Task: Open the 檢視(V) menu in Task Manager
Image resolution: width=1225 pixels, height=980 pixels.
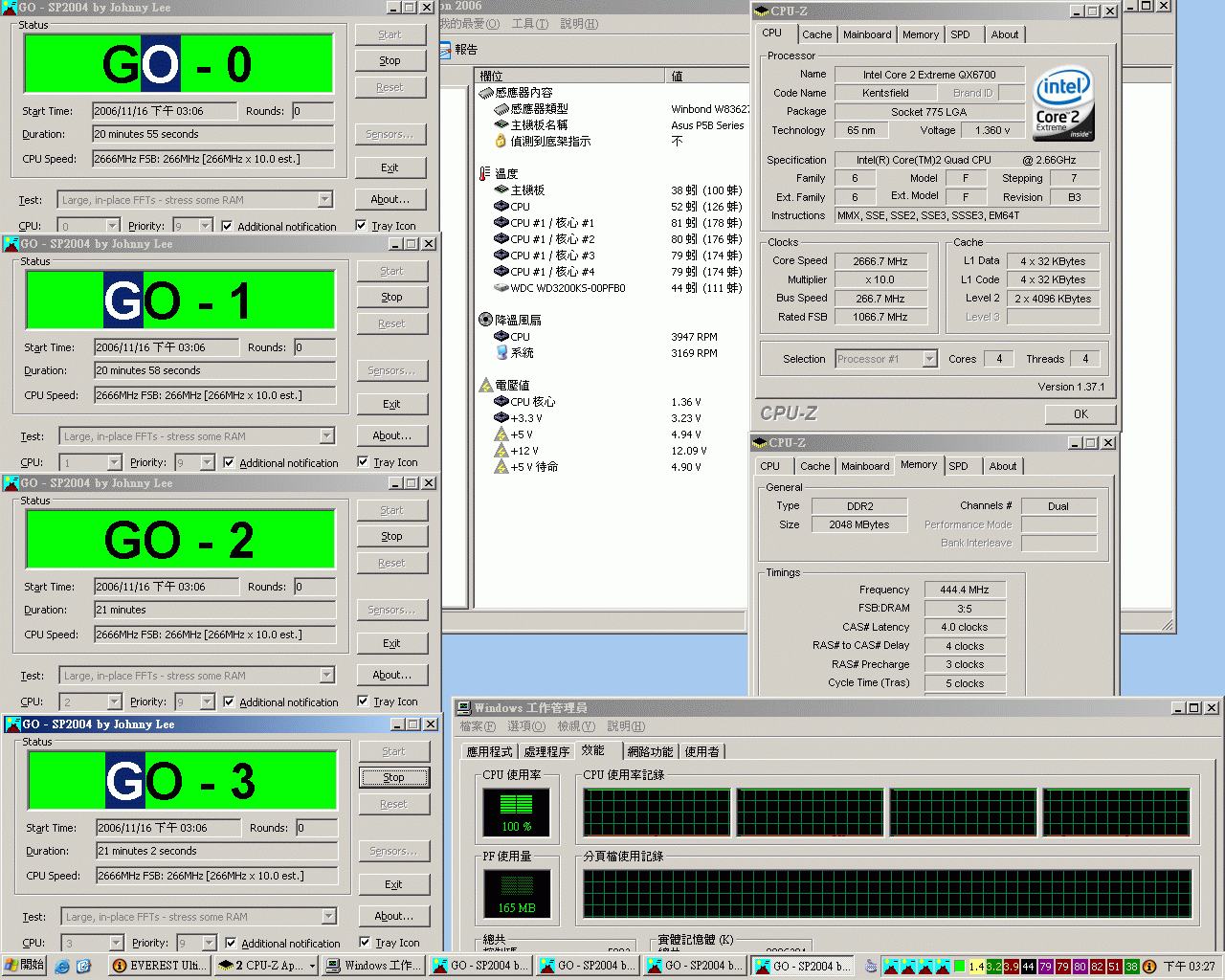Action: 575,726
